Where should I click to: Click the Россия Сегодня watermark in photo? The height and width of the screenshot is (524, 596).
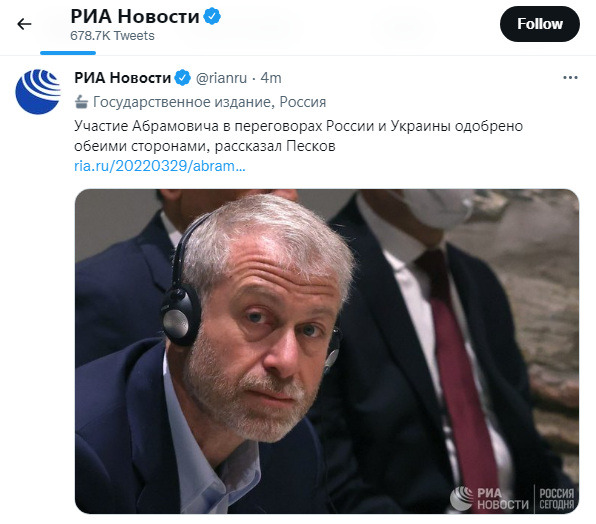tap(557, 499)
